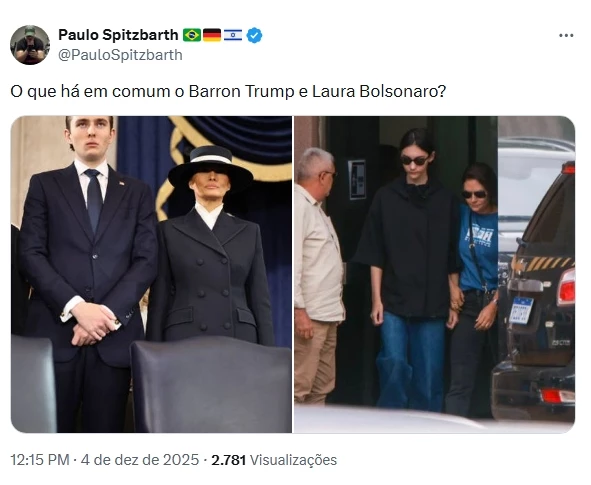Screen dimensions: 591x485
Task: Click the date 4 de dez de 2025
Action: tap(139, 460)
